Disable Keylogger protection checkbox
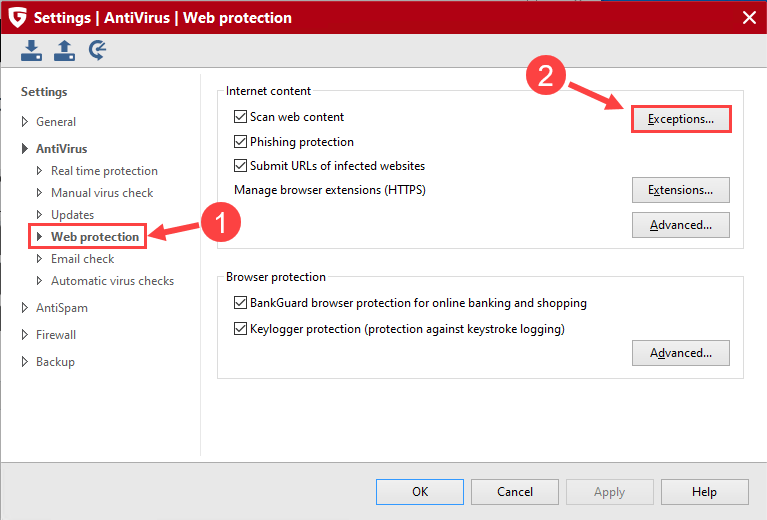 [x=240, y=329]
